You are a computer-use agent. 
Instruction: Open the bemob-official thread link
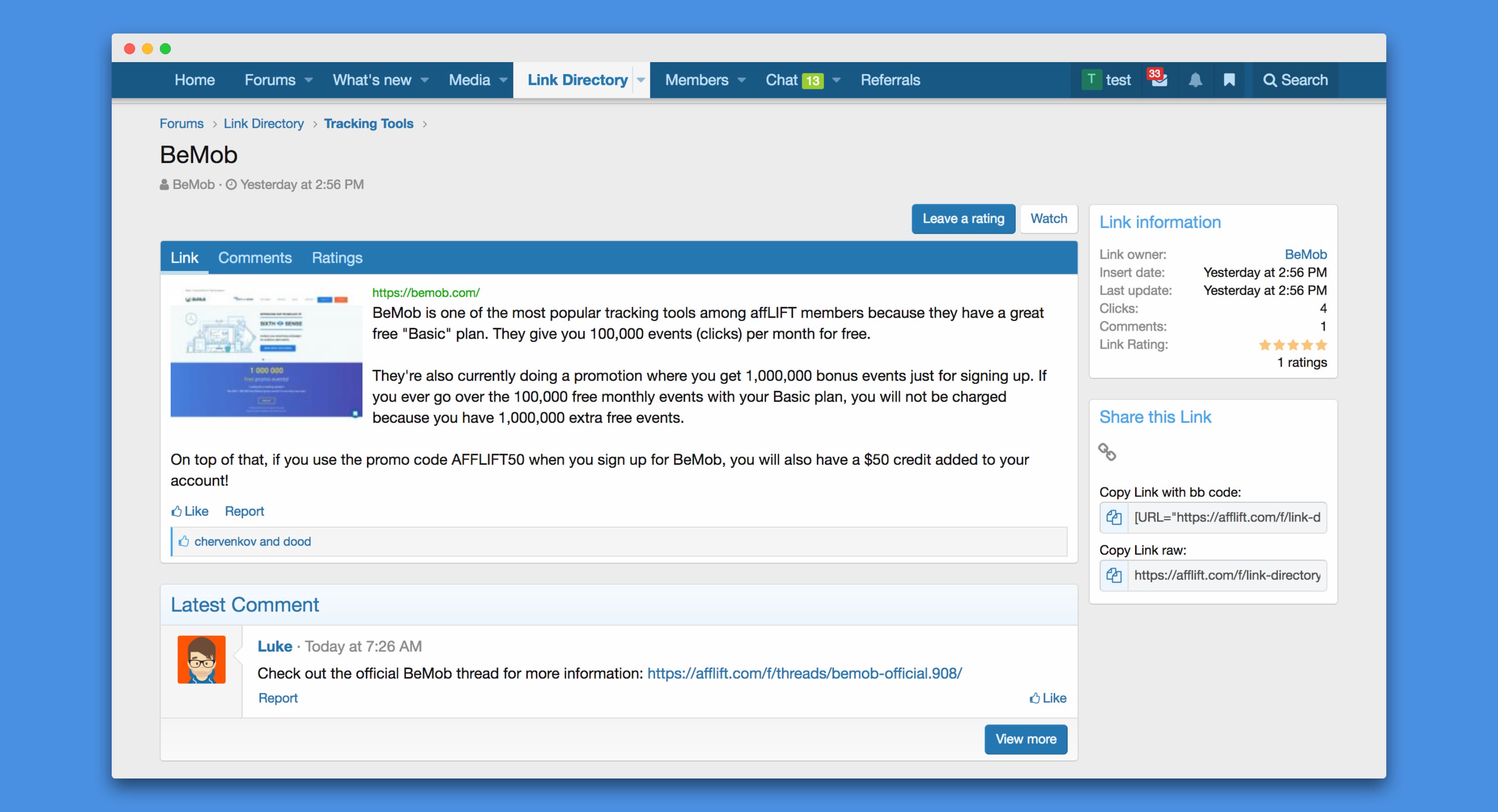(805, 673)
